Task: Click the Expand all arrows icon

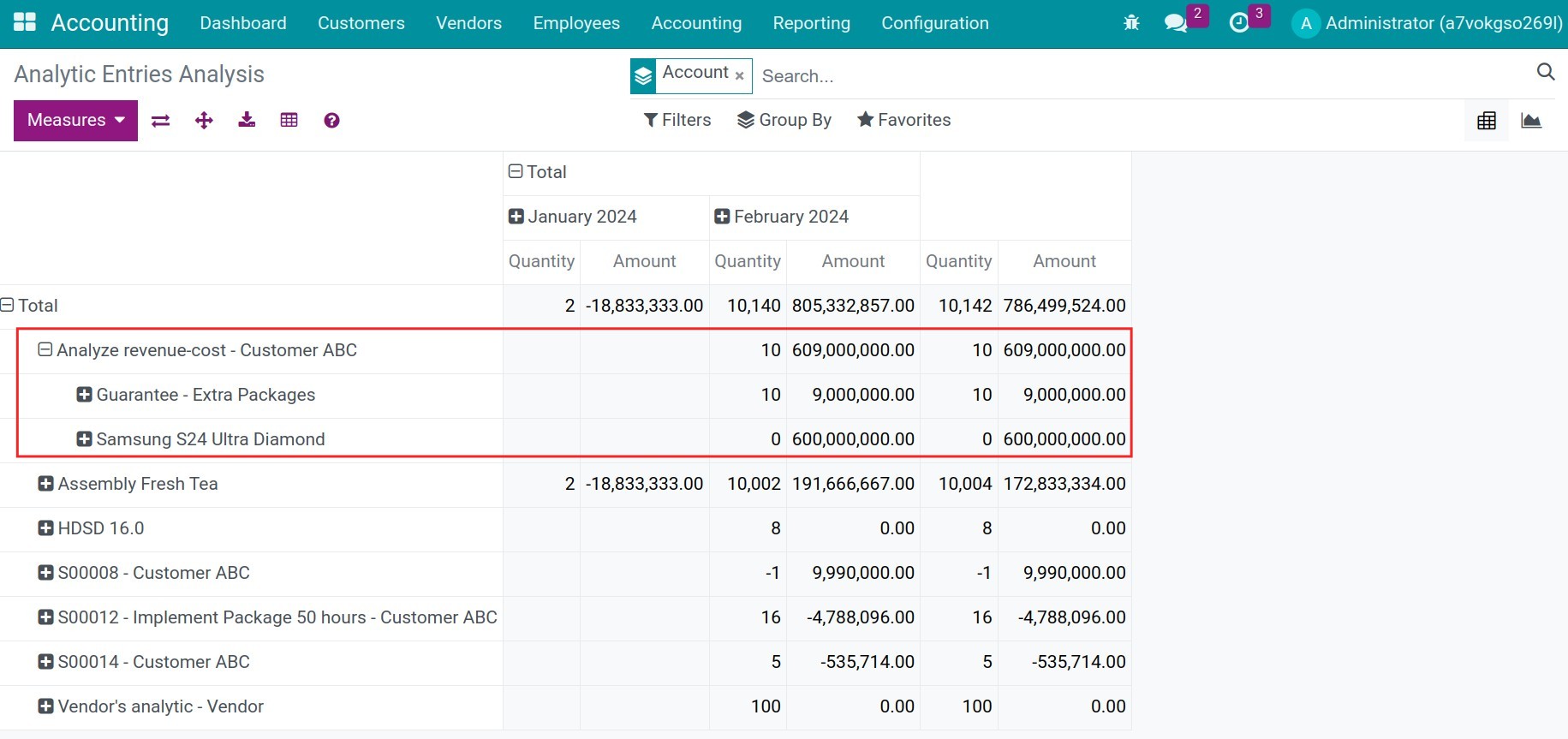Action: pyautogui.click(x=204, y=121)
